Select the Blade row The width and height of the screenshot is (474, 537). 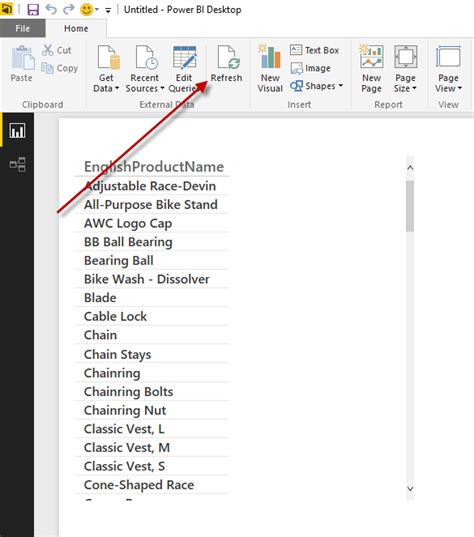pyautogui.click(x=152, y=298)
